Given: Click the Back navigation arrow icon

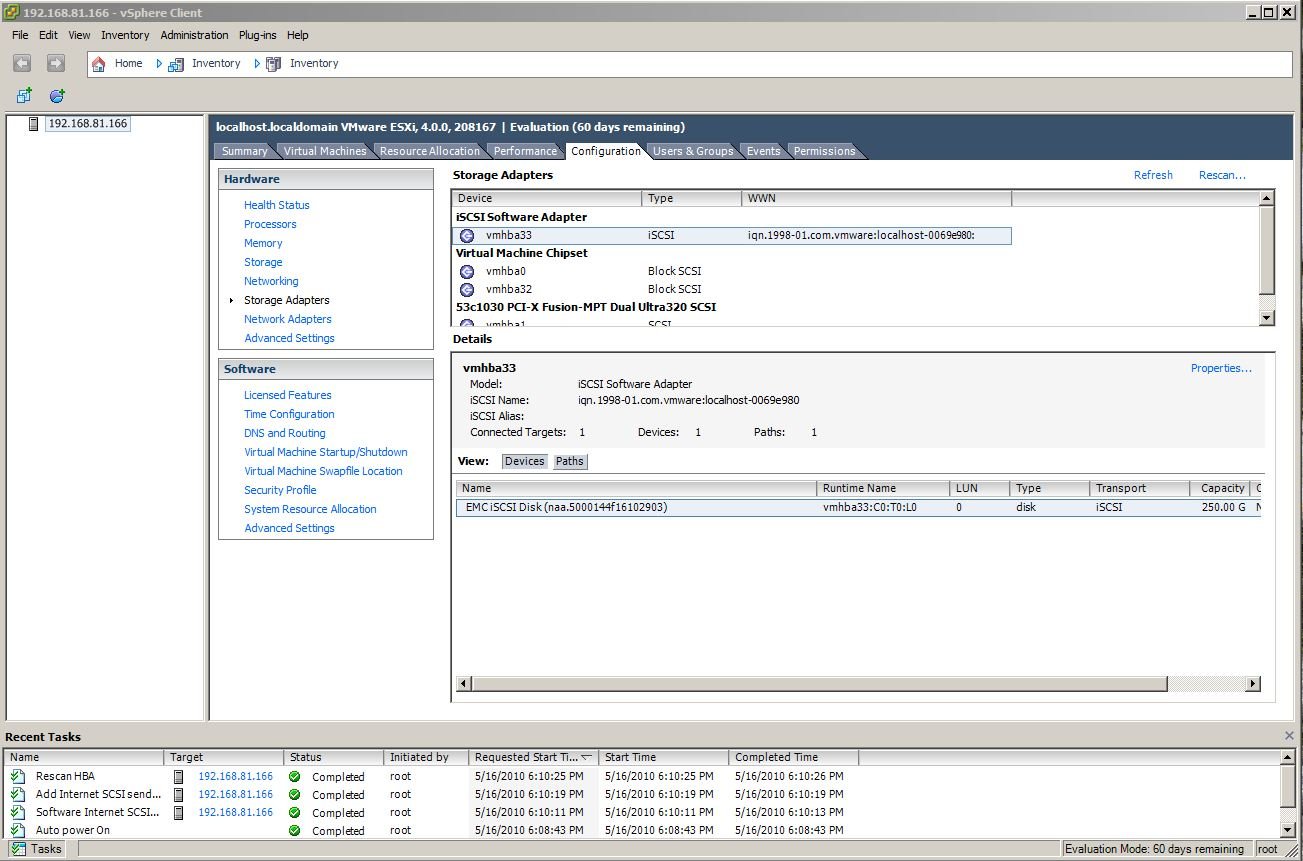Looking at the screenshot, I should [x=22, y=63].
